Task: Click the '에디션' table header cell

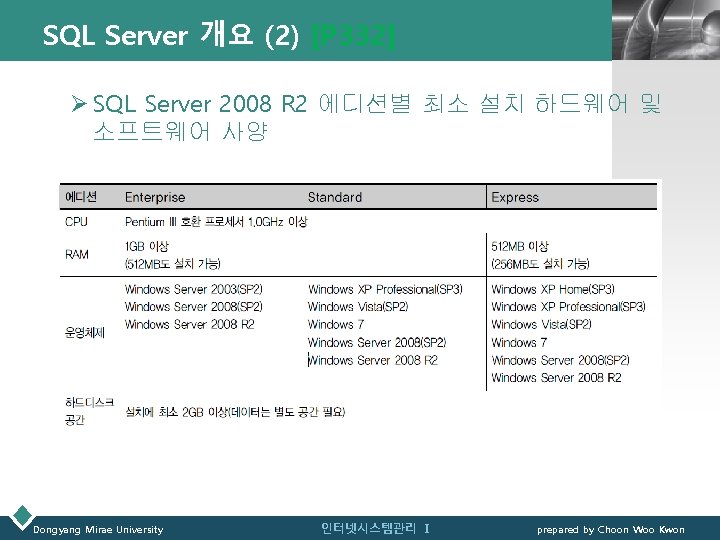Action: click(x=81, y=197)
